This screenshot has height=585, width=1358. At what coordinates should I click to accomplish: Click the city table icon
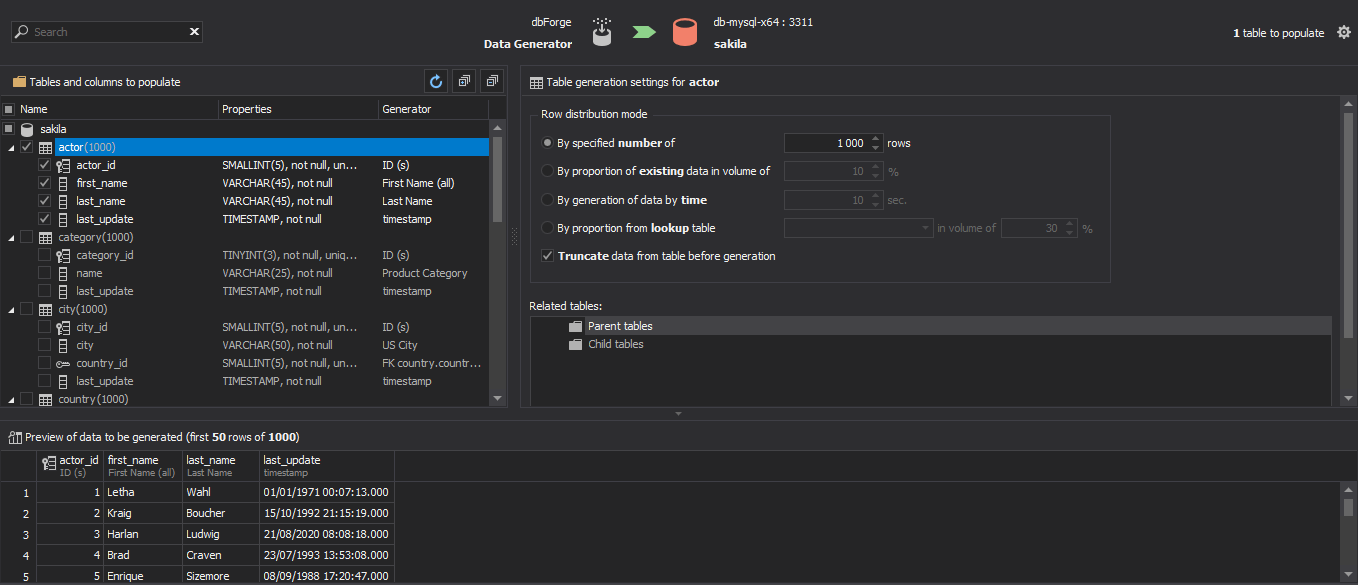click(x=45, y=309)
